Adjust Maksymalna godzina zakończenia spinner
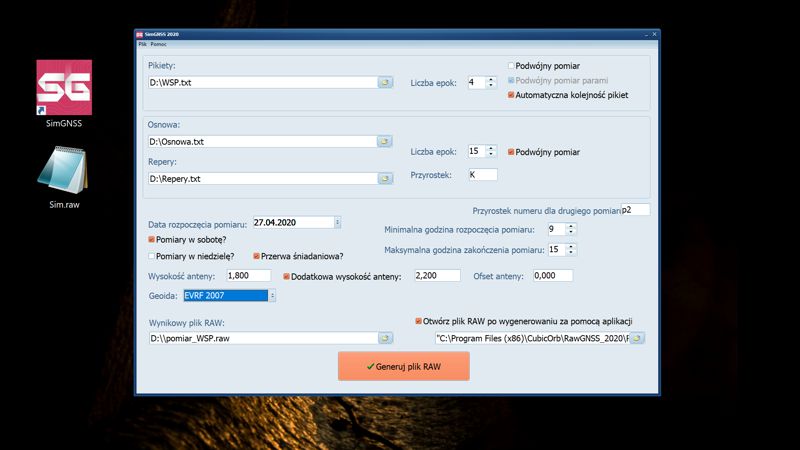The width and height of the screenshot is (800, 450). pos(571,249)
